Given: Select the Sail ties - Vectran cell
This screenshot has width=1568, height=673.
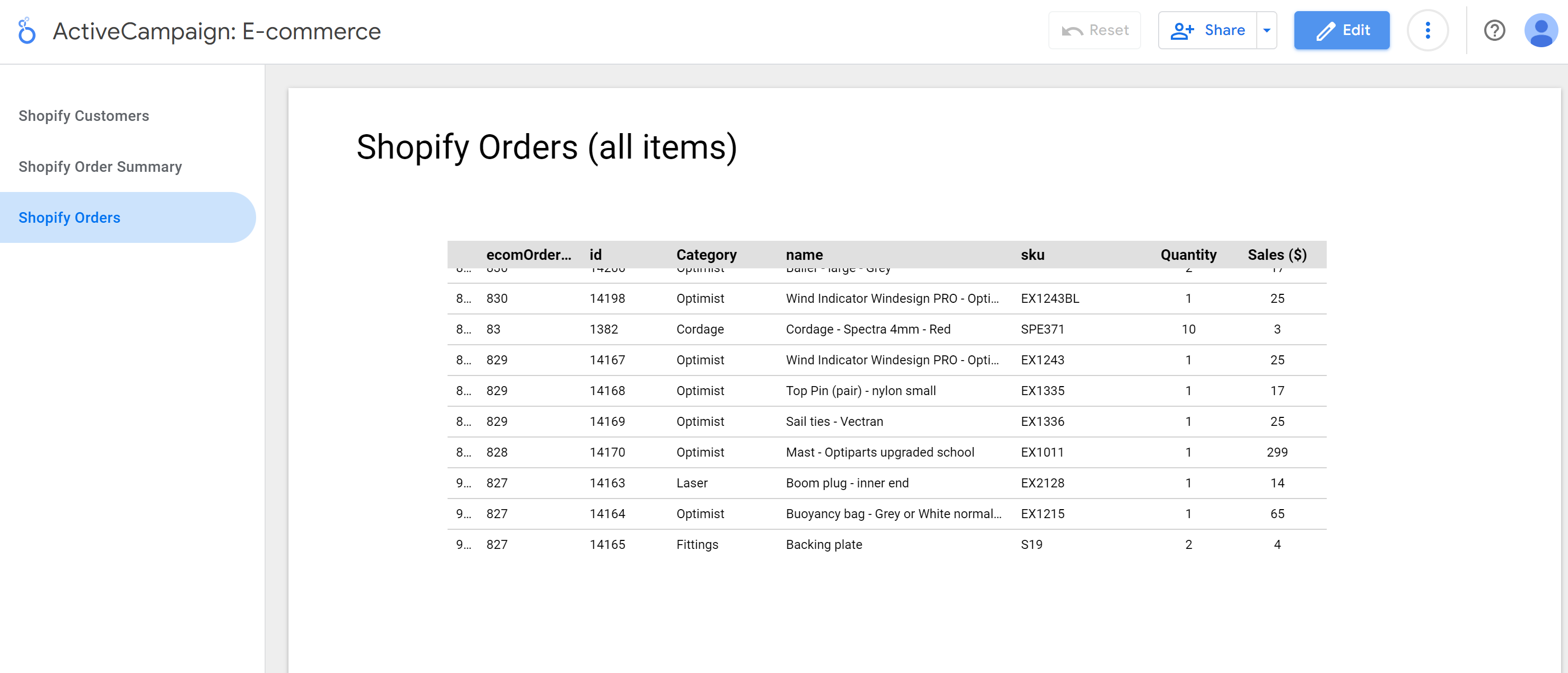Looking at the screenshot, I should [x=834, y=422].
